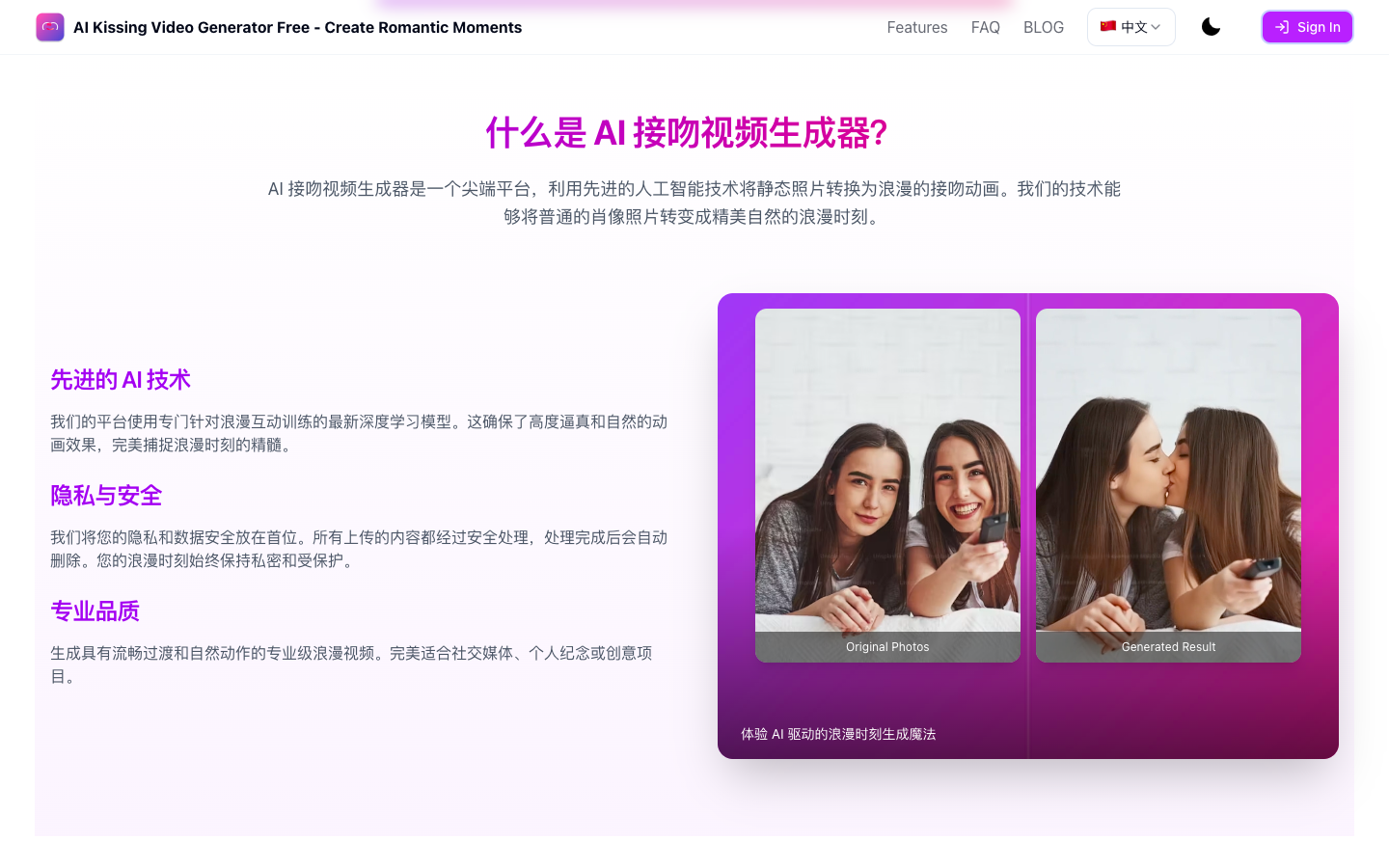
Task: Click the 隐私与安全 heading
Action: point(106,496)
